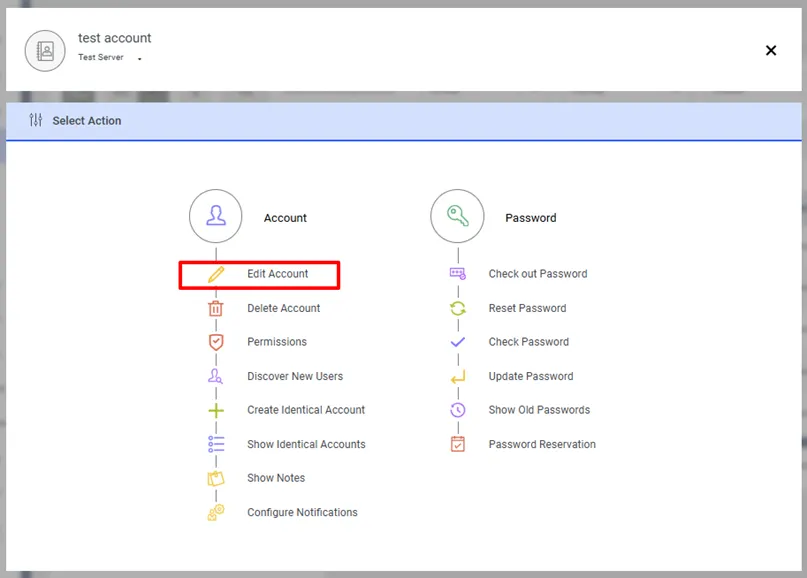The image size is (807, 578).
Task: Open Password Reservation
Action: (x=542, y=444)
